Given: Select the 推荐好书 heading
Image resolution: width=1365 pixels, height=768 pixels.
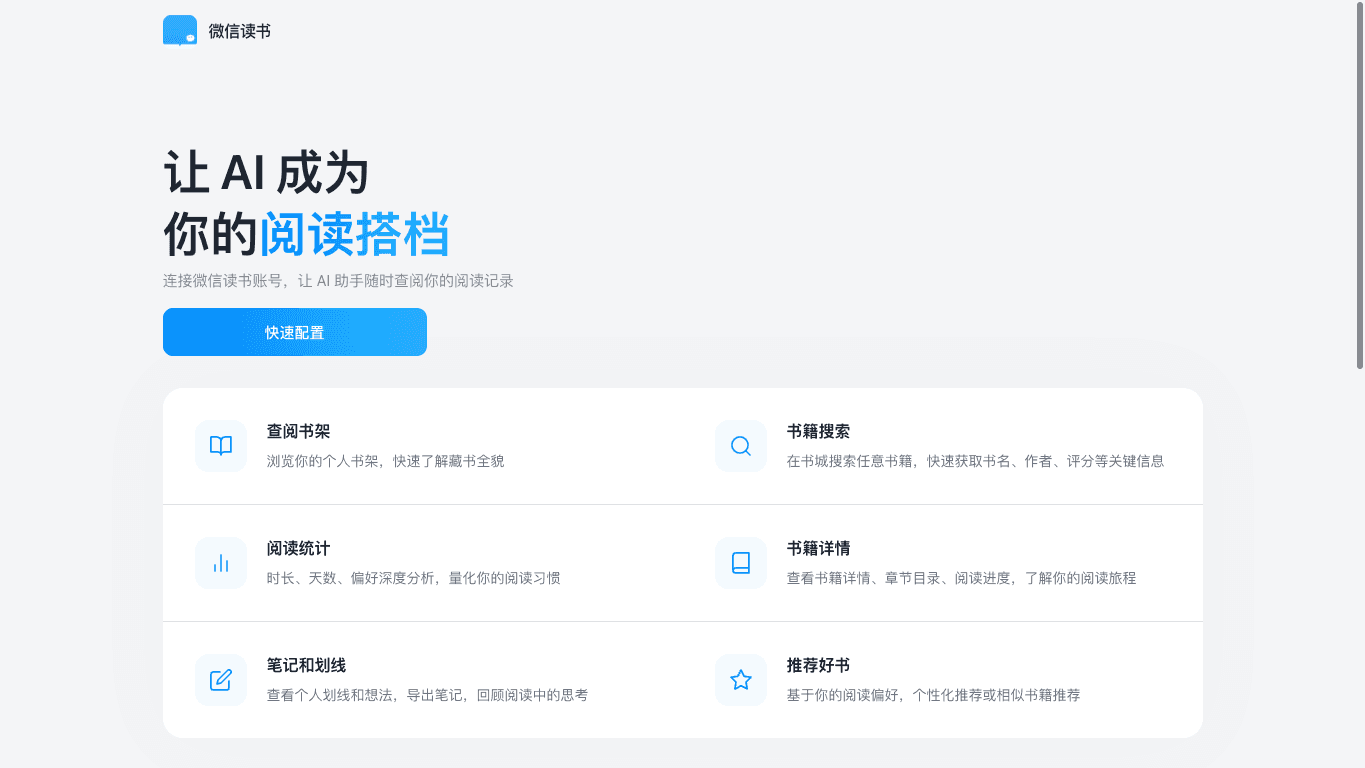Looking at the screenshot, I should pyautogui.click(x=818, y=666).
